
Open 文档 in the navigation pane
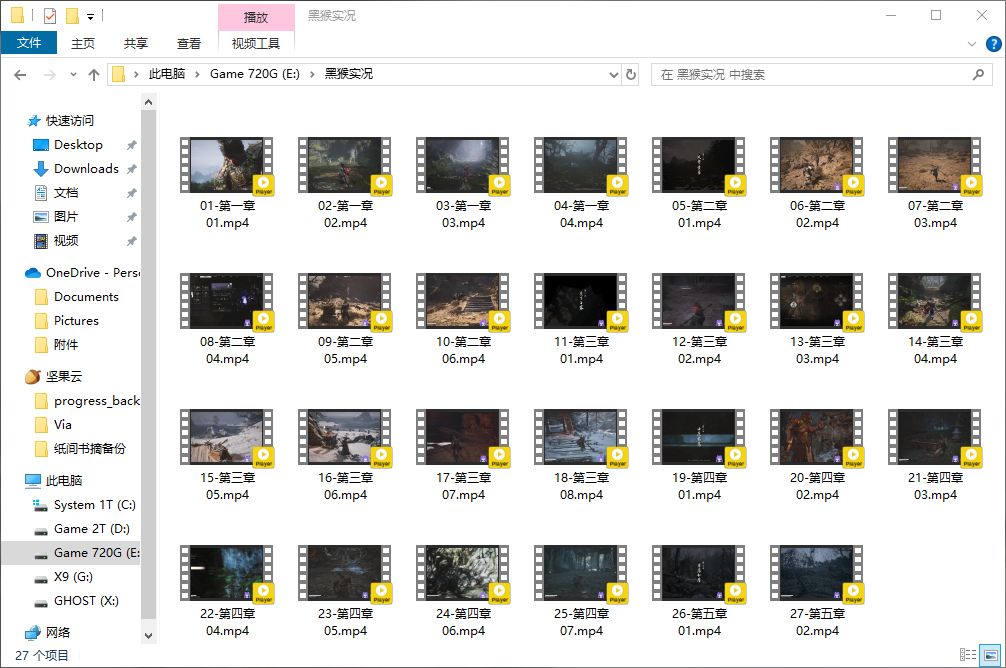pos(65,193)
